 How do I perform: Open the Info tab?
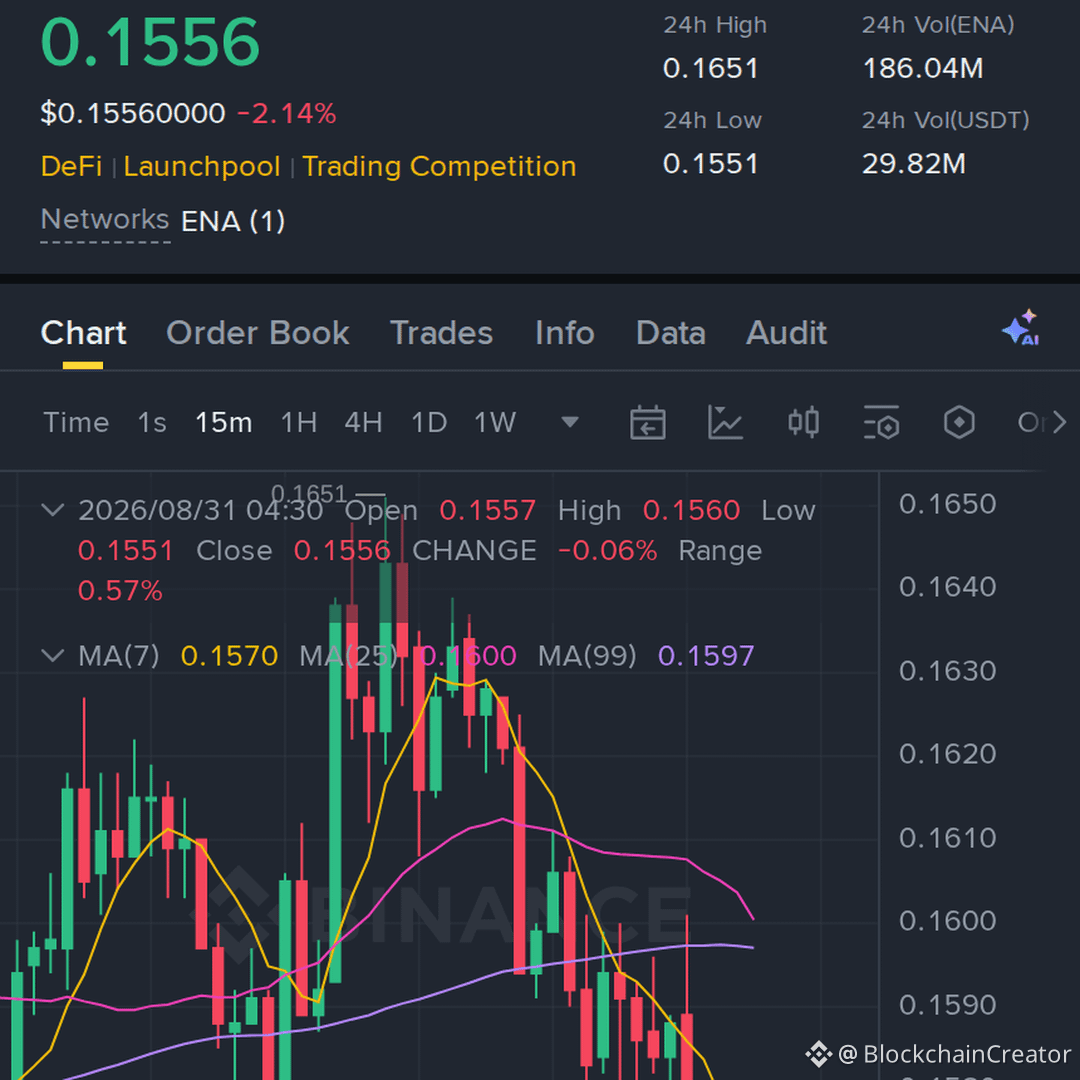(565, 333)
